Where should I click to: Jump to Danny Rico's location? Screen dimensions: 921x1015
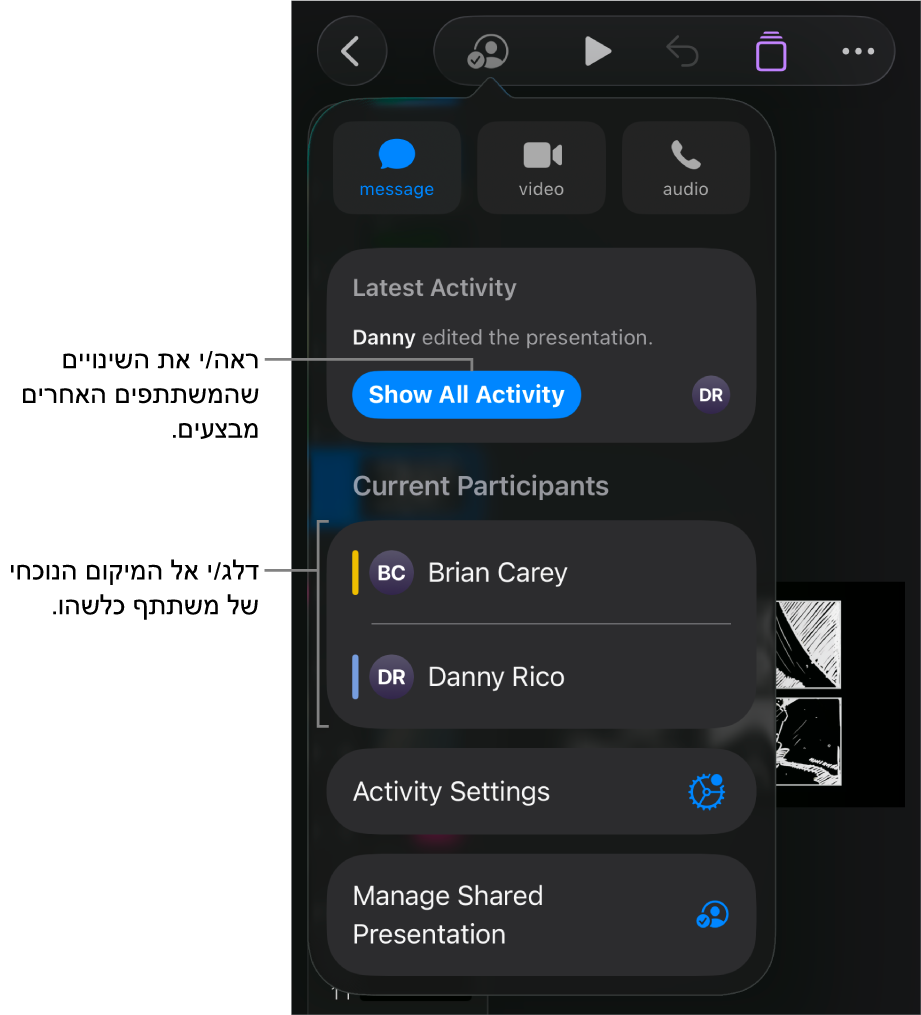click(x=541, y=676)
